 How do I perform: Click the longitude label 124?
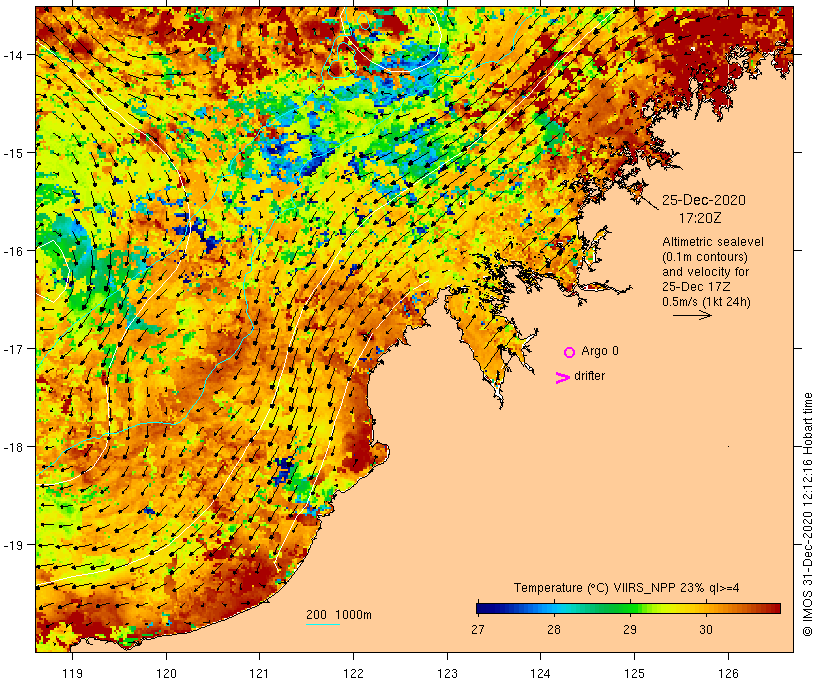pyautogui.click(x=541, y=673)
